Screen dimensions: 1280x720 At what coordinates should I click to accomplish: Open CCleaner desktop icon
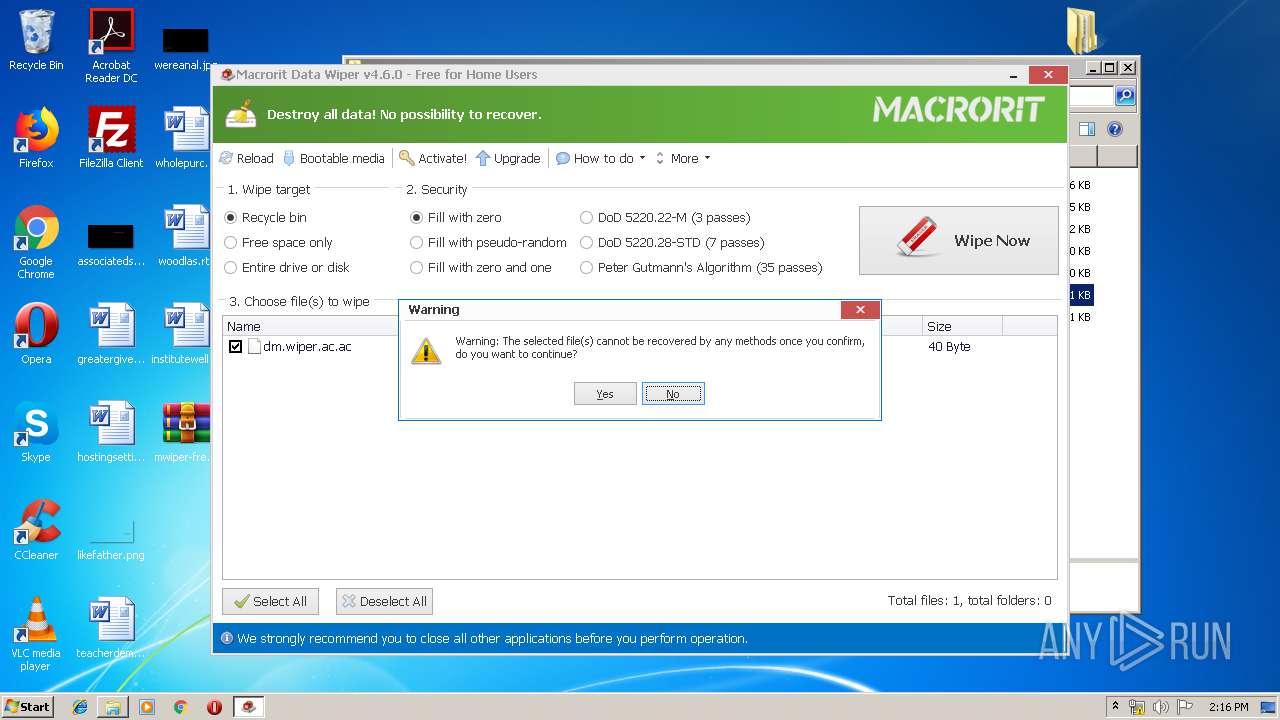pos(36,530)
